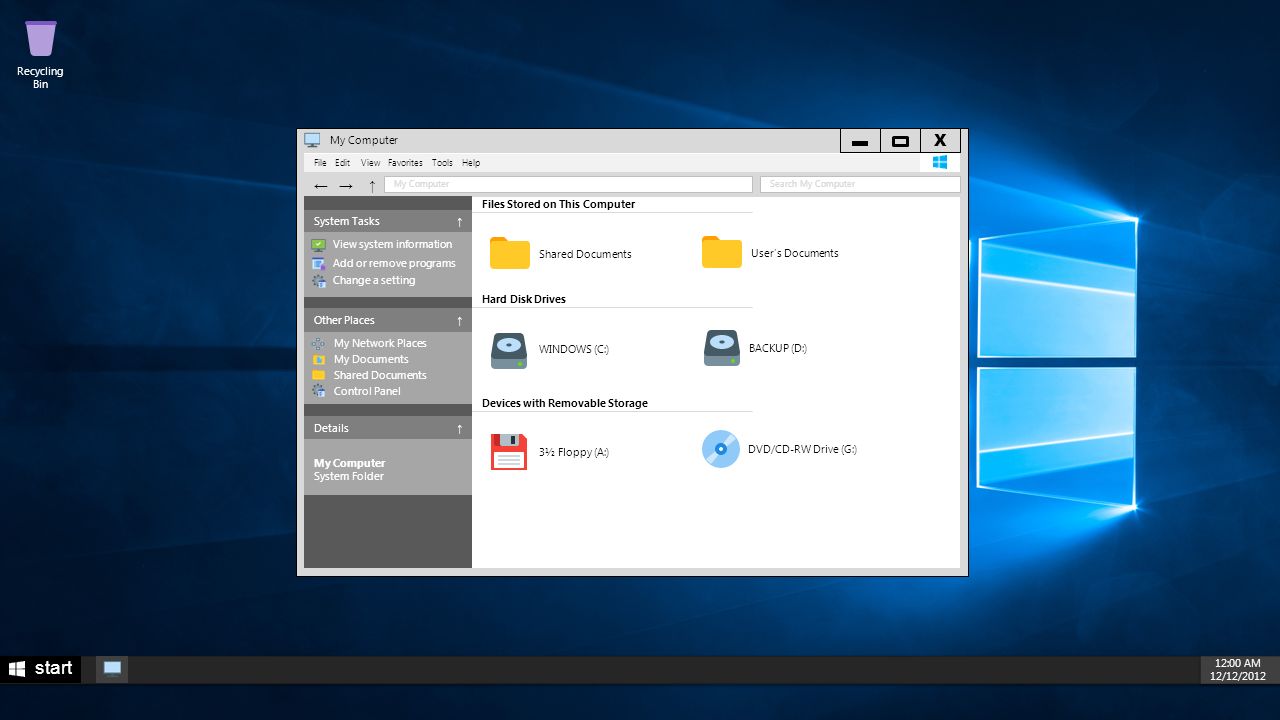This screenshot has height=720, width=1280.
Task: Open the Recycling Bin desktop icon
Action: pyautogui.click(x=41, y=40)
